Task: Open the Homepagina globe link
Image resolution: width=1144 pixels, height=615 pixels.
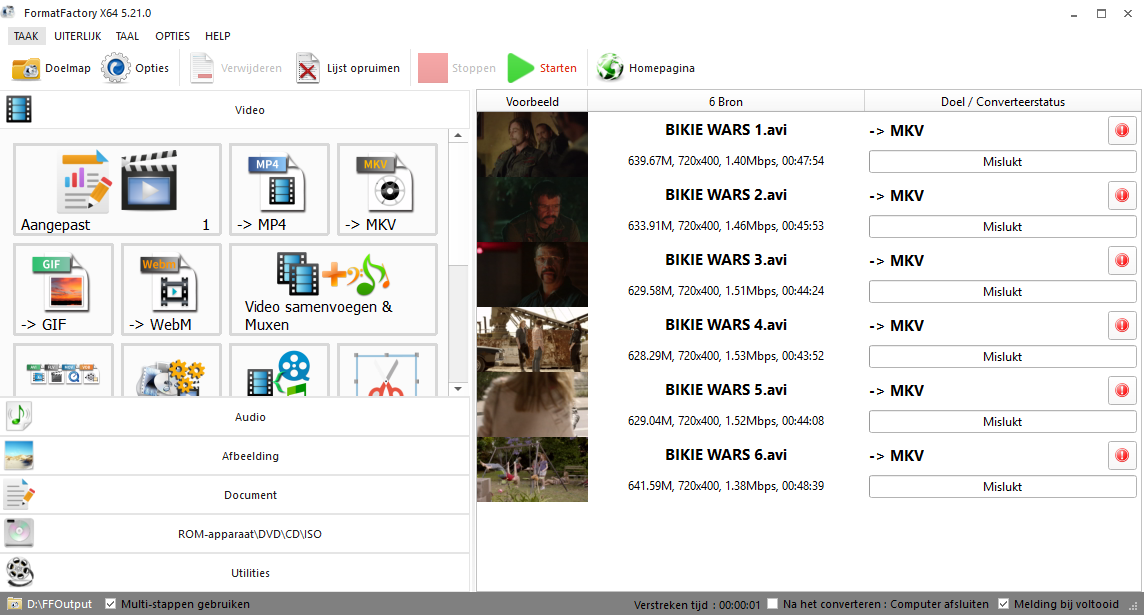Action: pos(646,68)
